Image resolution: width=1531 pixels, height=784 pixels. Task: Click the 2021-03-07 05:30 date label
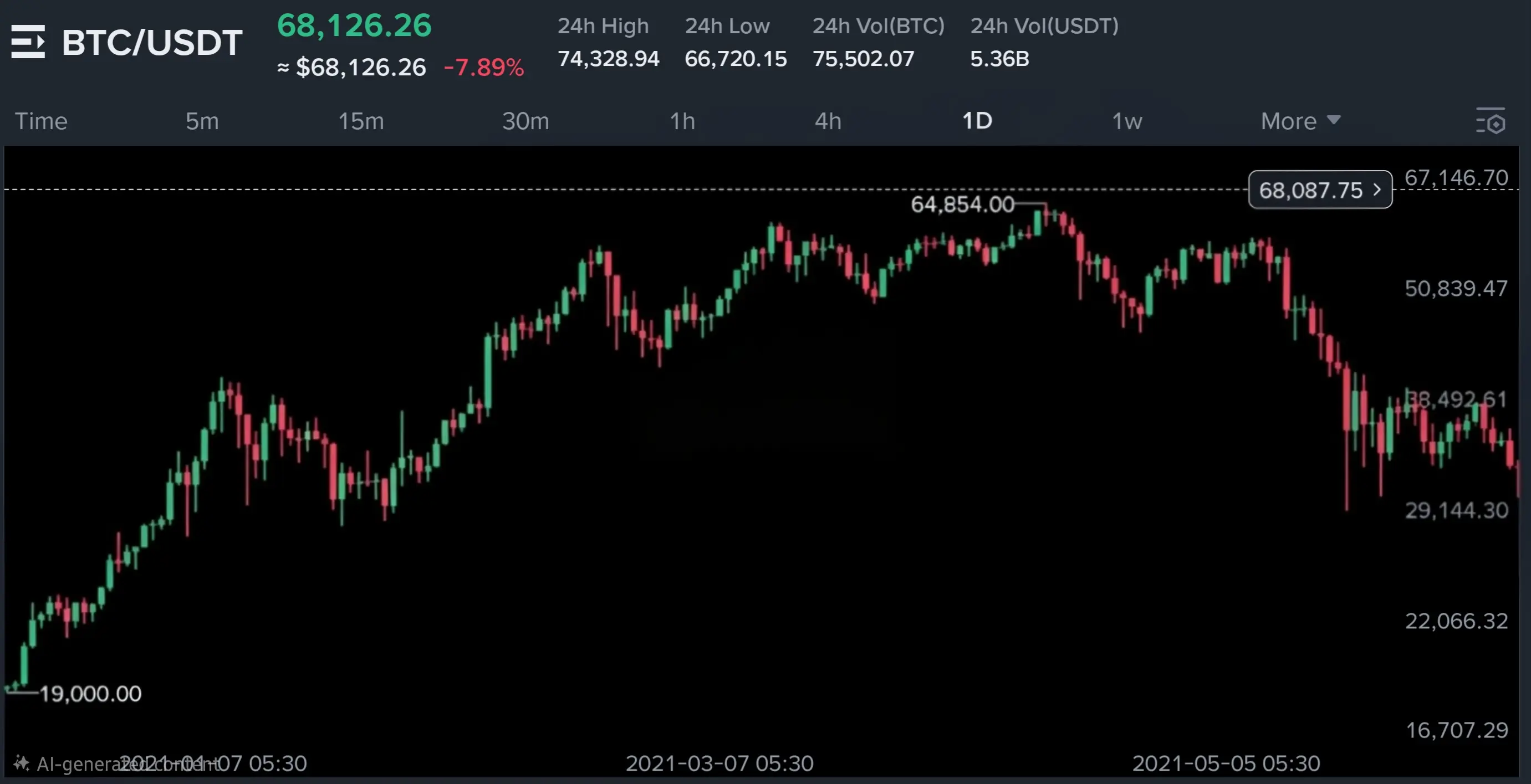click(x=719, y=763)
